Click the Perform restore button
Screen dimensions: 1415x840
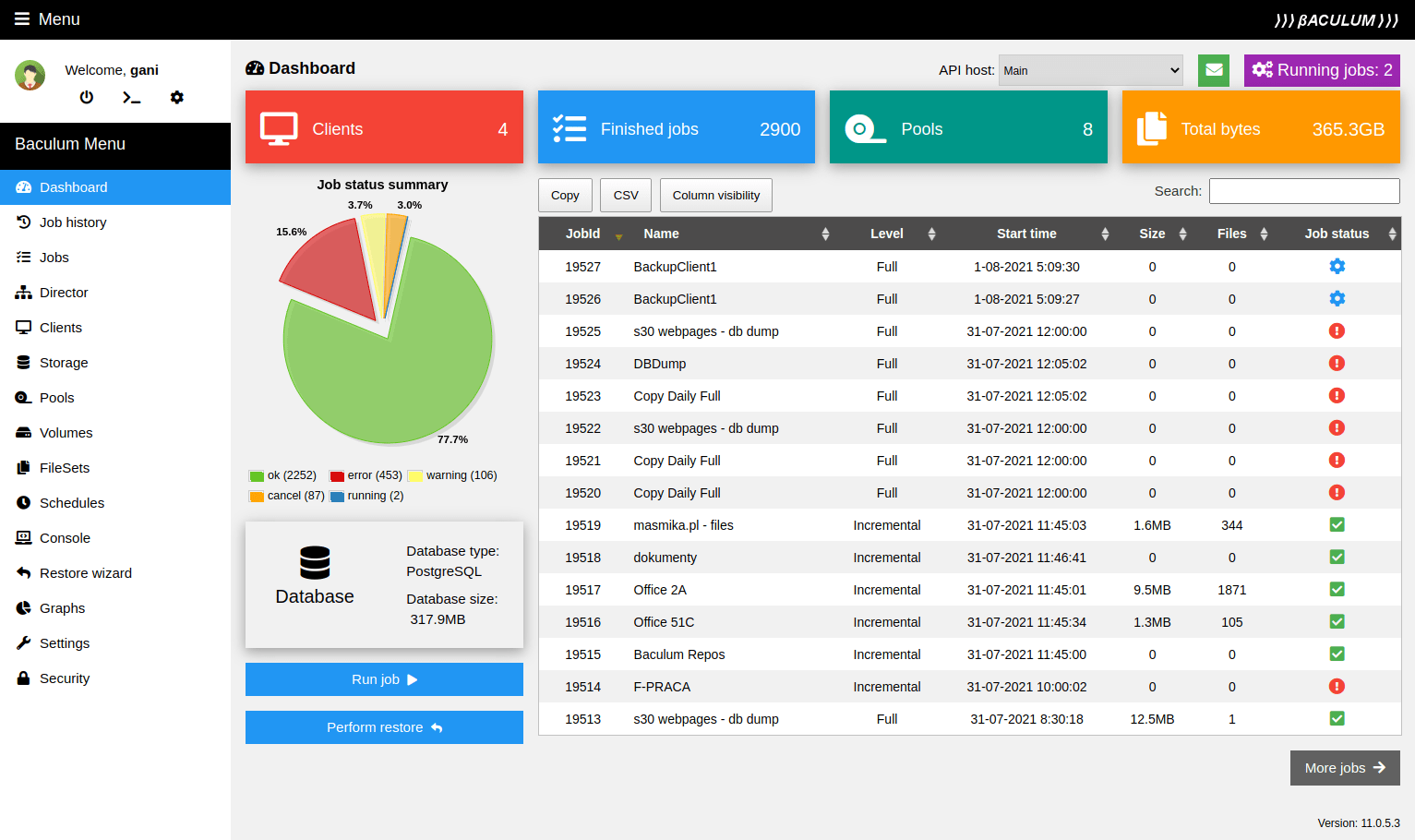tap(384, 727)
